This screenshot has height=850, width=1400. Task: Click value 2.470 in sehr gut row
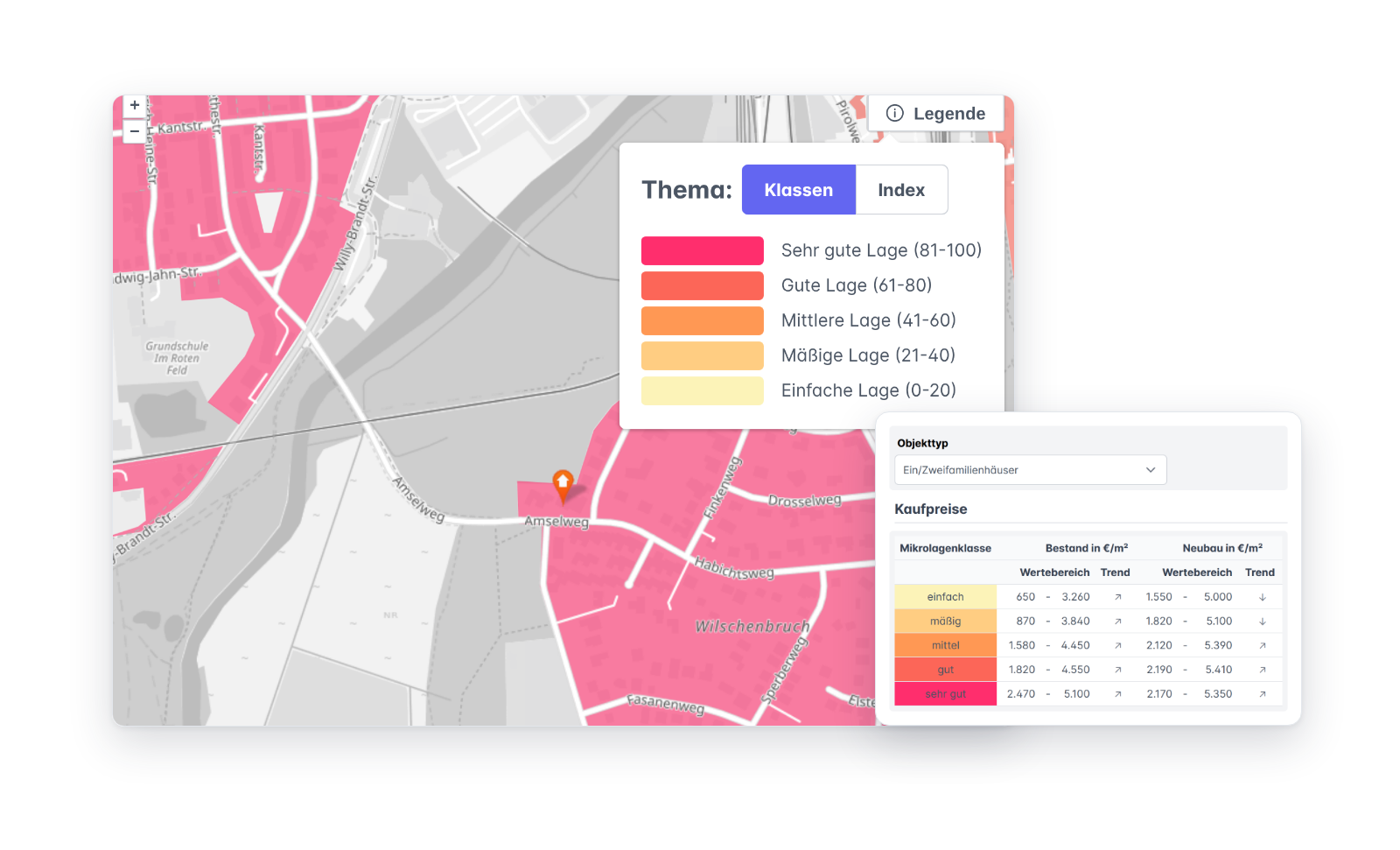tap(1020, 694)
